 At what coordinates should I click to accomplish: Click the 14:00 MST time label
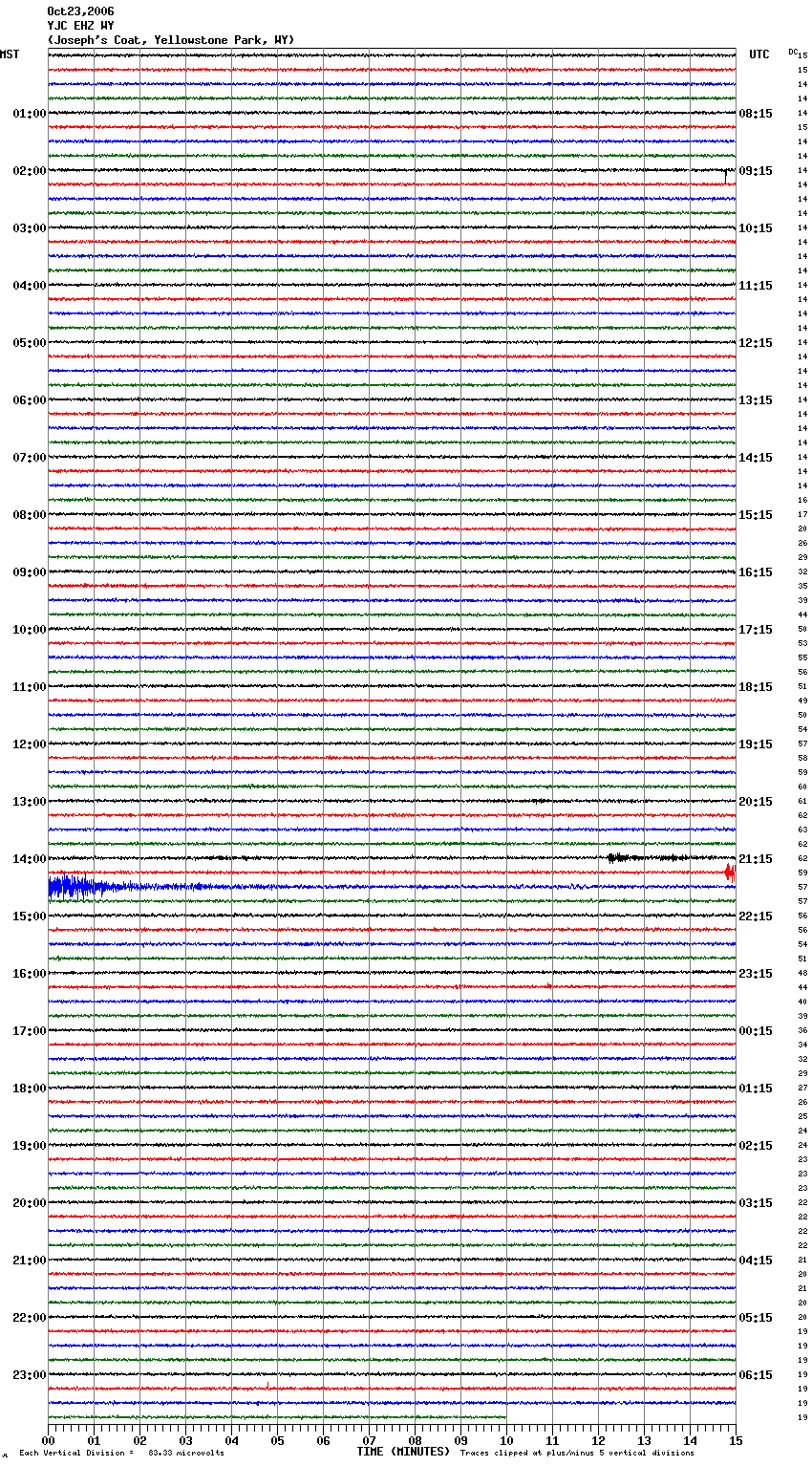pyautogui.click(x=30, y=859)
